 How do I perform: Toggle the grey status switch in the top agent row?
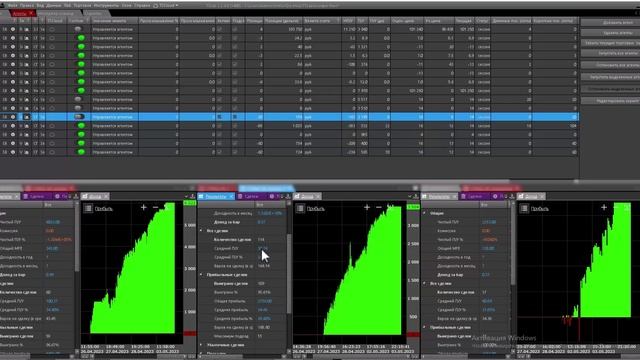point(78,29)
